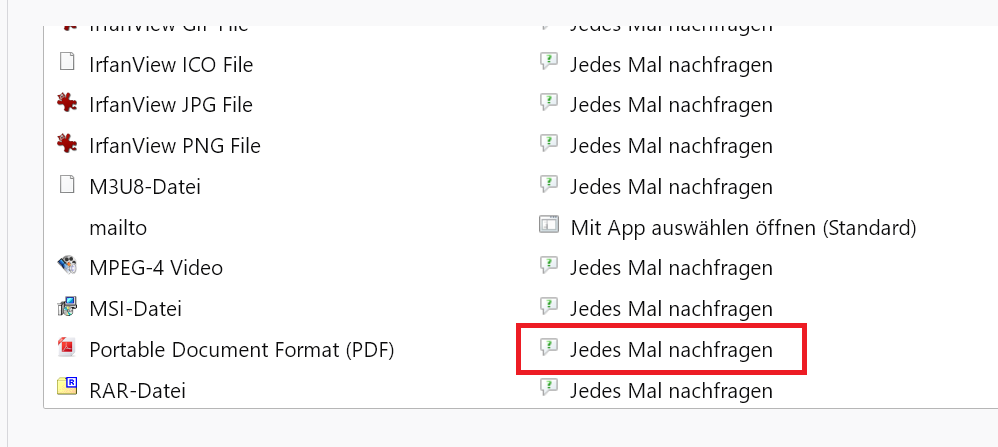Image resolution: width=998 pixels, height=447 pixels.
Task: Select the mailto content type entry
Action: coord(118,227)
